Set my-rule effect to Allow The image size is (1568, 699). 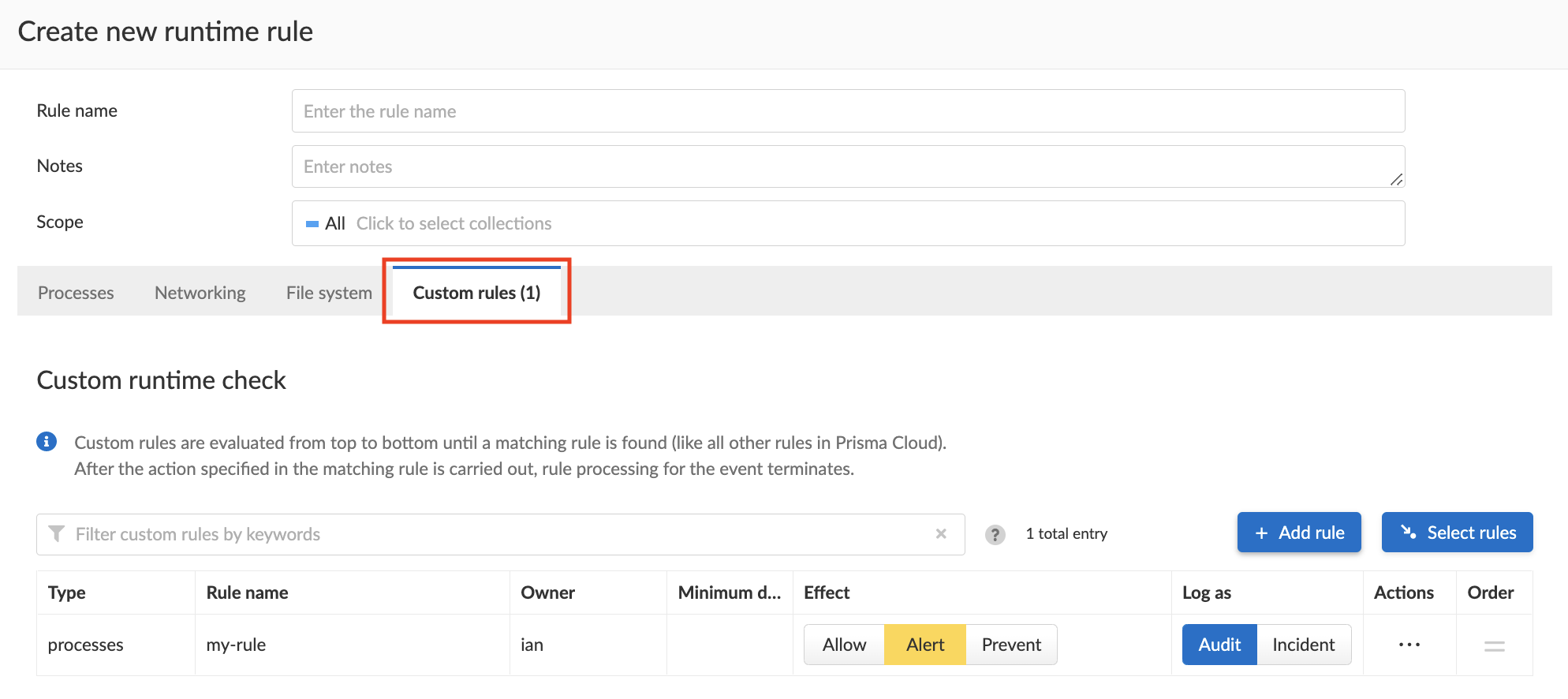tap(844, 645)
